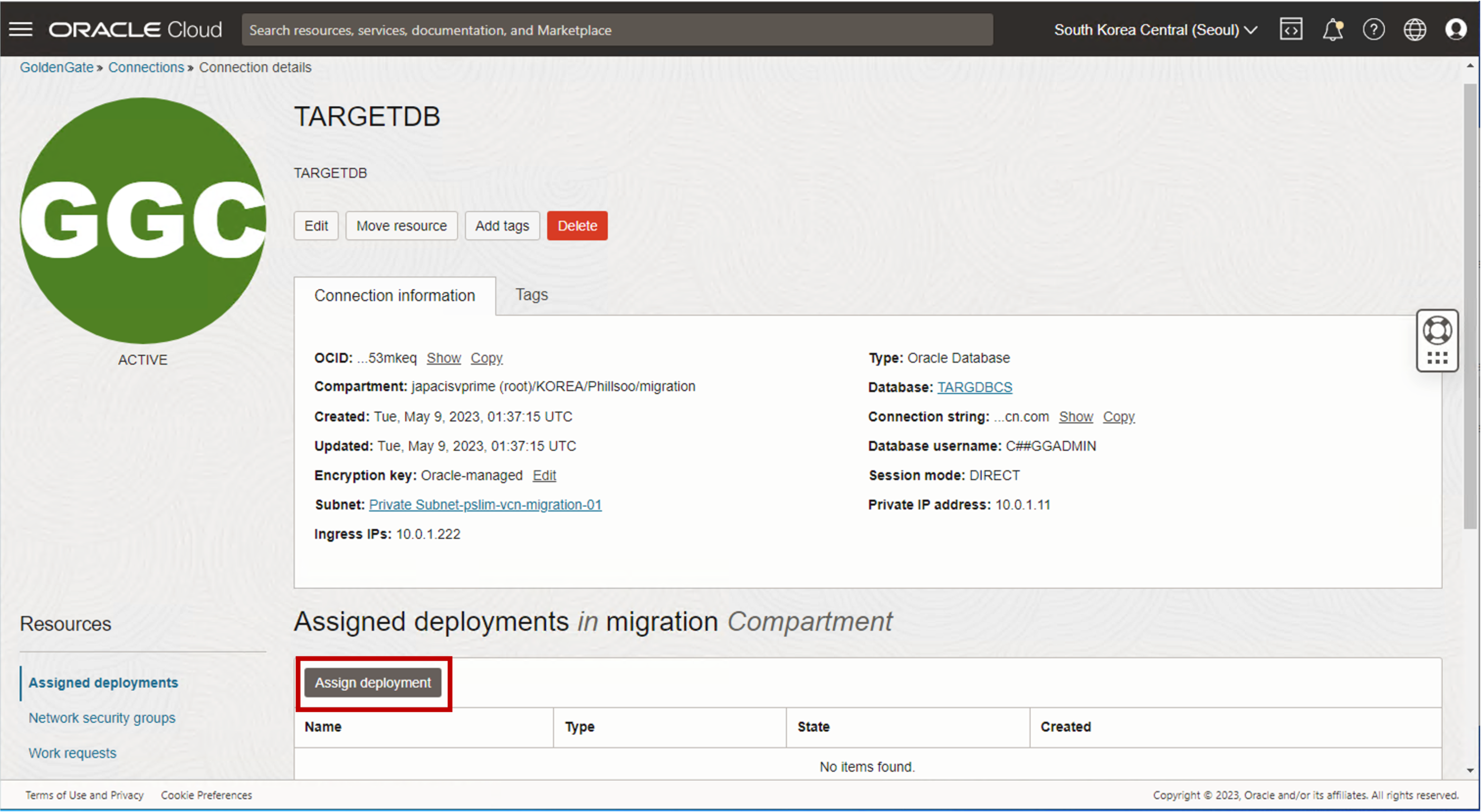Image resolution: width=1482 pixels, height=812 pixels.
Task: Open Terms of Use and Privacy
Action: tap(84, 795)
